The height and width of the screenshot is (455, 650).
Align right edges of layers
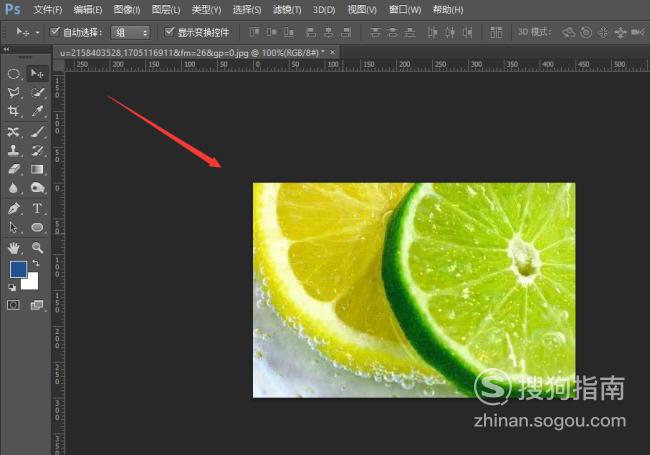346,32
